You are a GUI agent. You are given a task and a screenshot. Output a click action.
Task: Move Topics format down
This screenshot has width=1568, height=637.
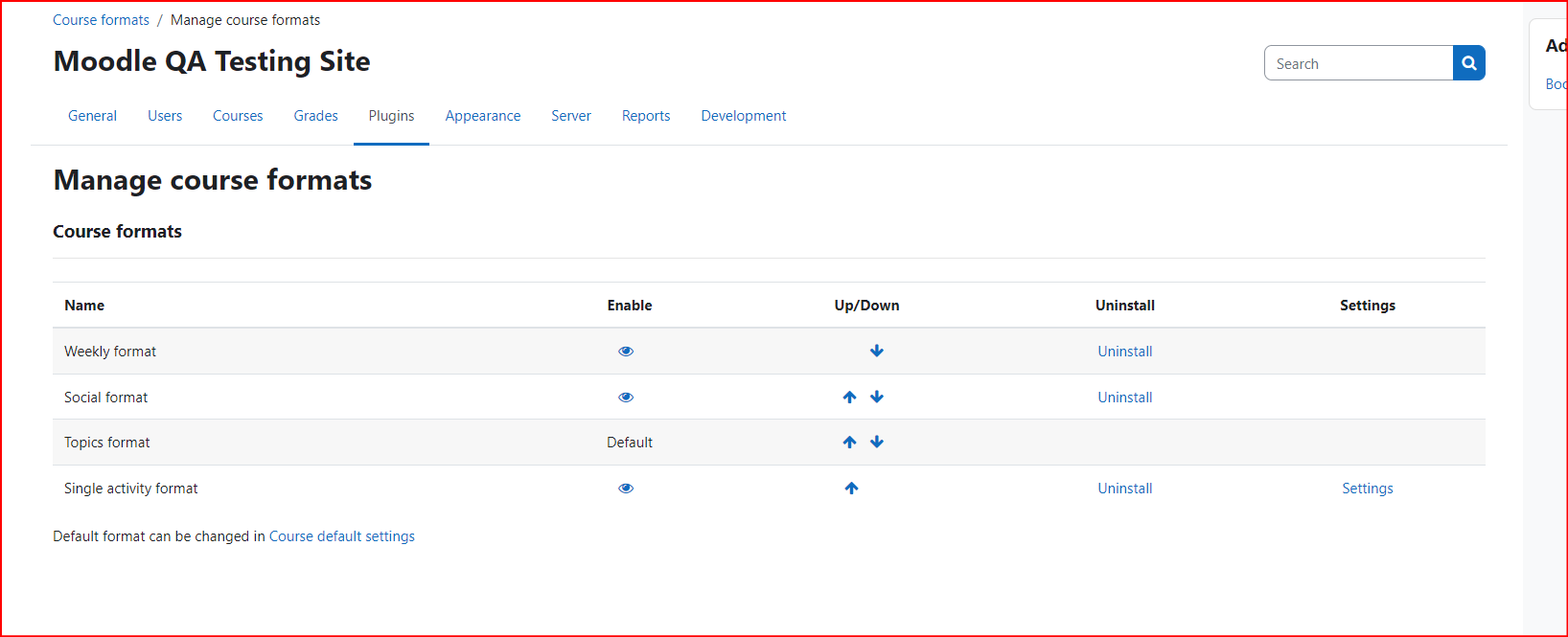(x=877, y=443)
